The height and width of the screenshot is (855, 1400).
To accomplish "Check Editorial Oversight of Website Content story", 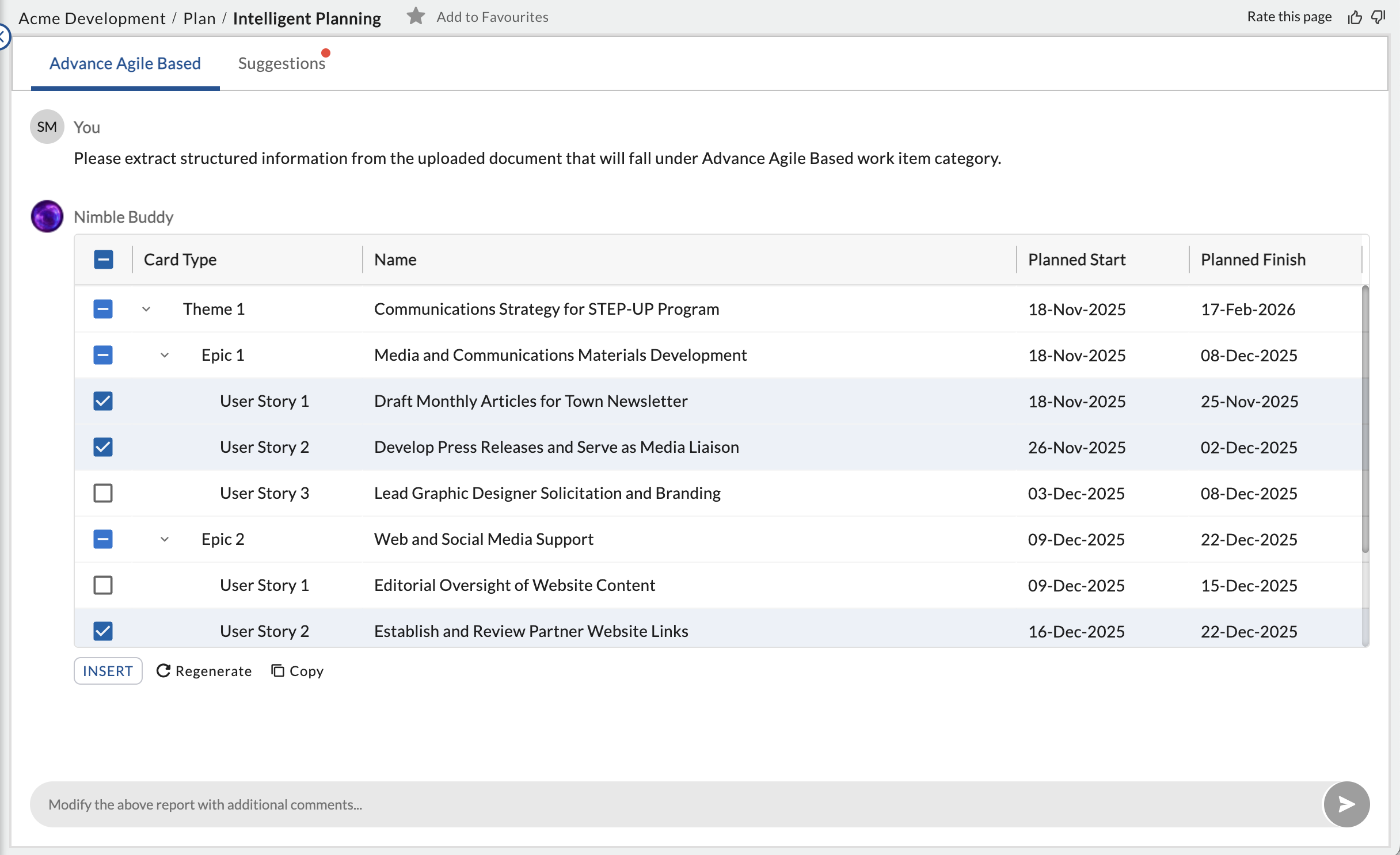I will pos(103,585).
